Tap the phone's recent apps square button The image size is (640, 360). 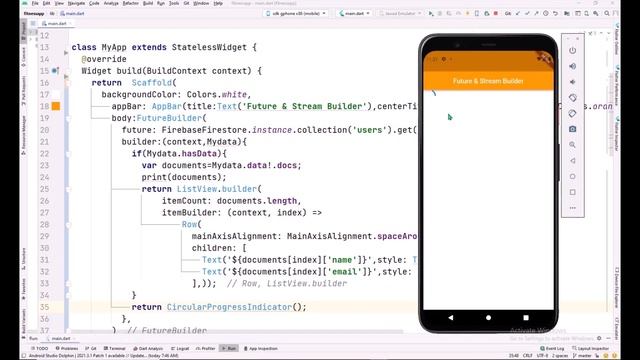pyautogui.click(x=526, y=318)
